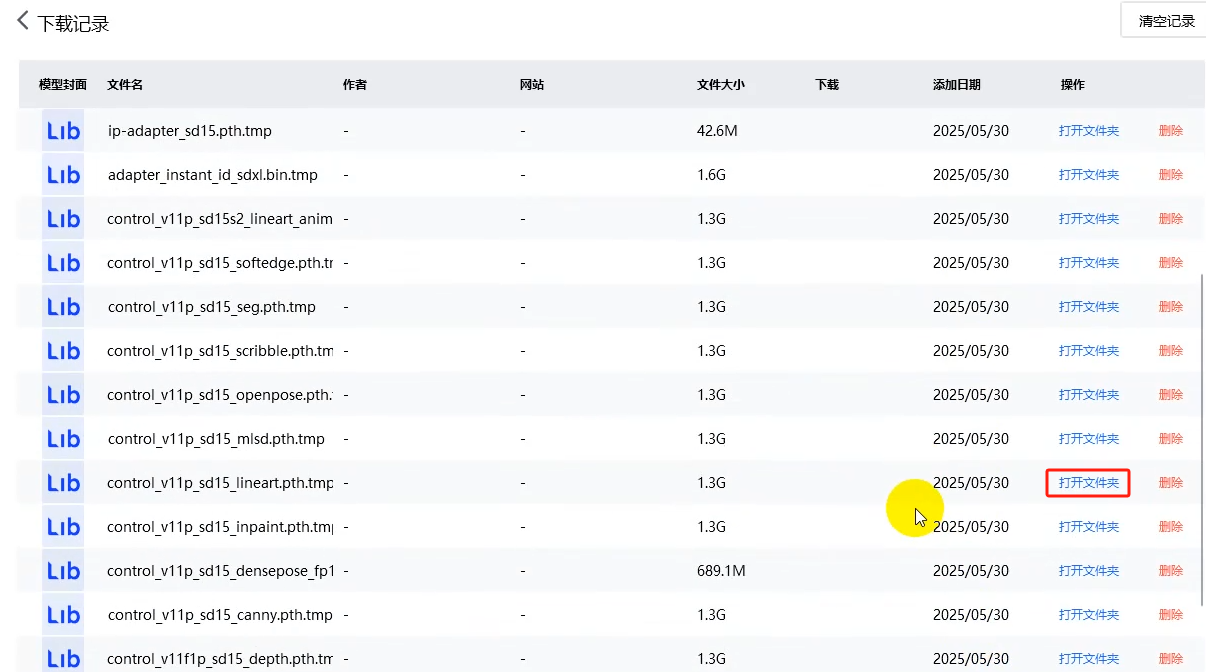Select the control_v11p_sd15_scribble file name
Image resolution: width=1206 pixels, height=672 pixels.
click(x=220, y=351)
